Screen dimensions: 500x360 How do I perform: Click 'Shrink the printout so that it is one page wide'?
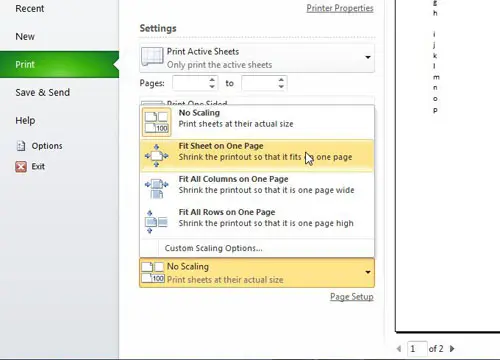pyautogui.click(x=266, y=190)
